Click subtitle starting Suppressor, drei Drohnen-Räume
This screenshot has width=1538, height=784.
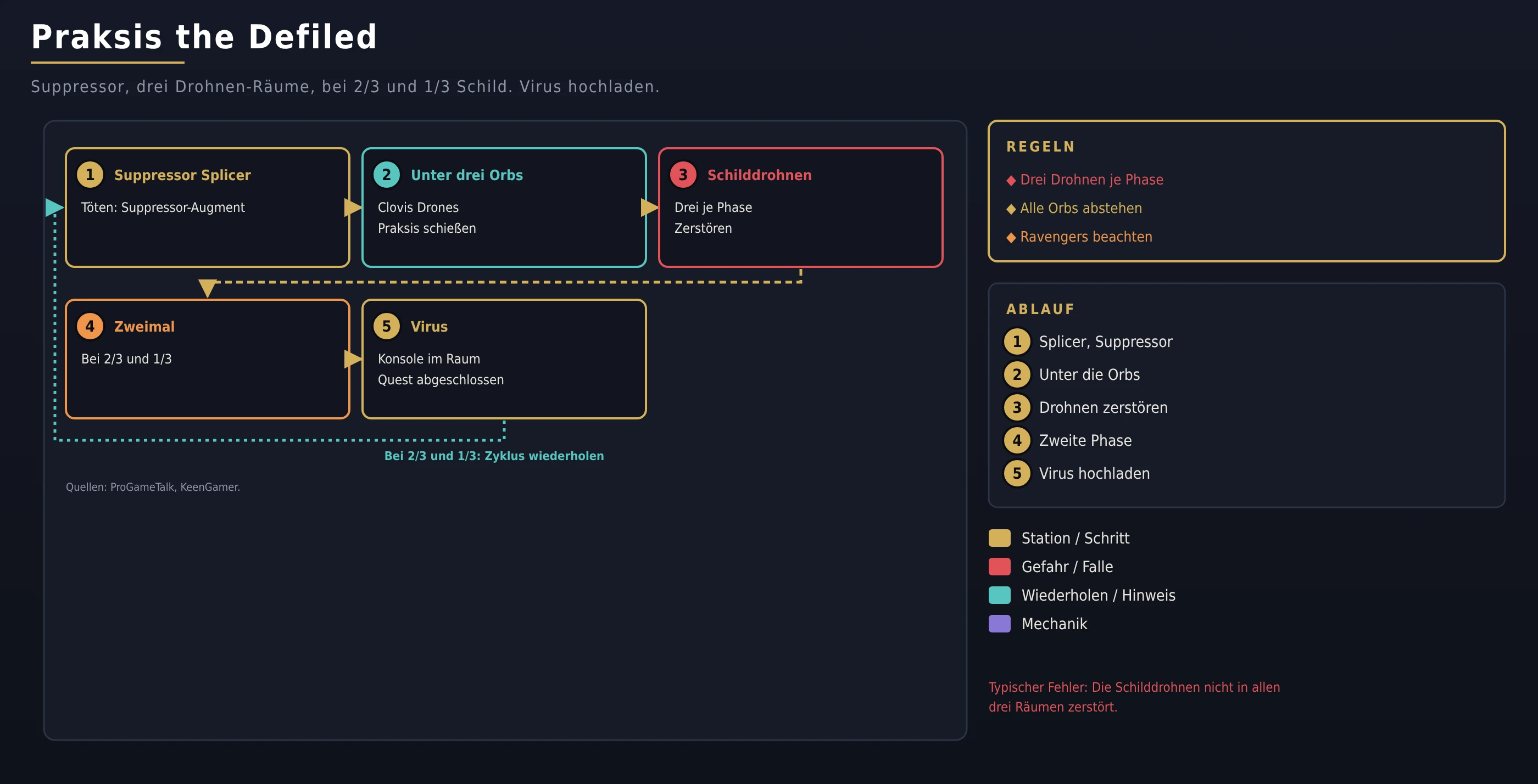[x=345, y=87]
